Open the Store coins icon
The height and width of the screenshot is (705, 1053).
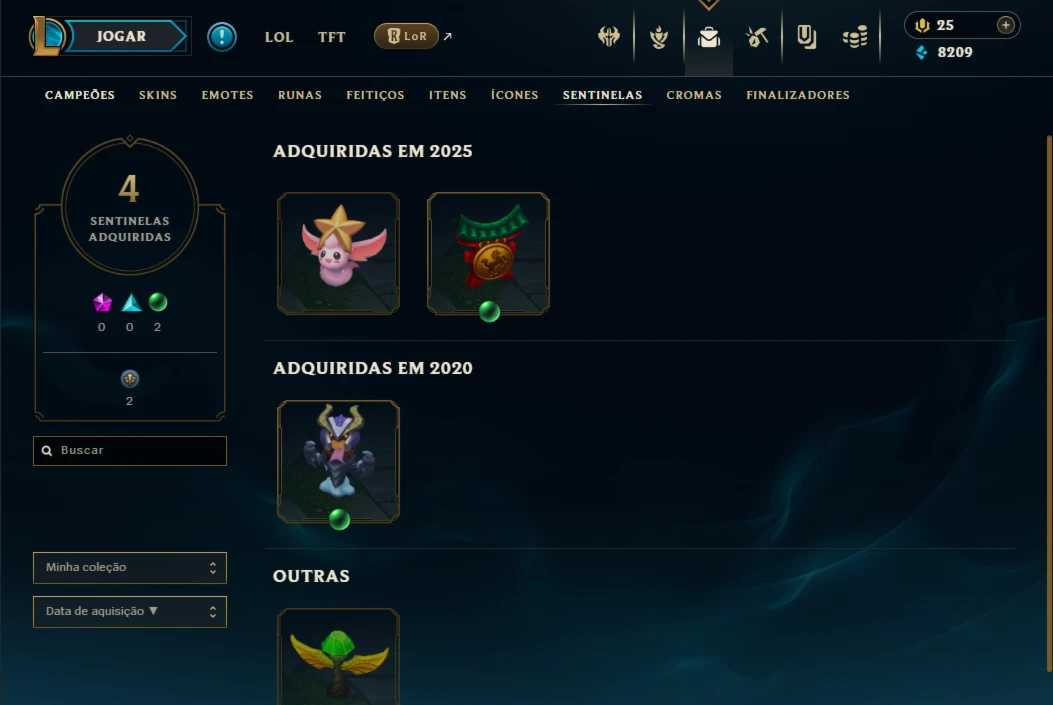pos(855,37)
